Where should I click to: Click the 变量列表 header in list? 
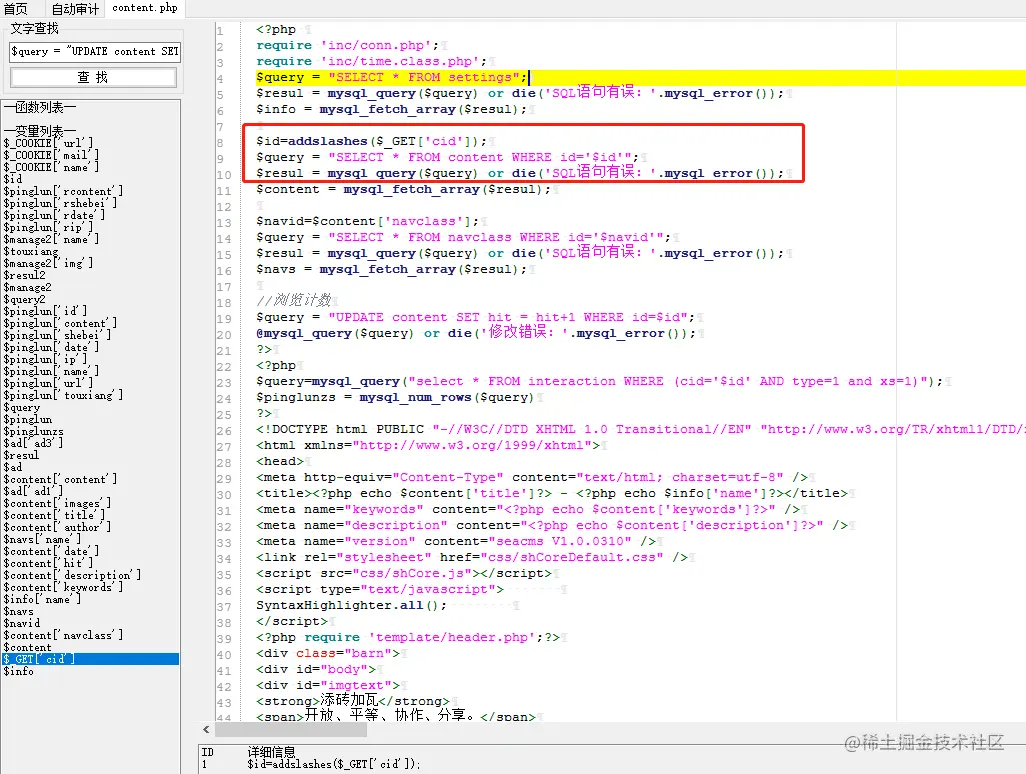40,131
